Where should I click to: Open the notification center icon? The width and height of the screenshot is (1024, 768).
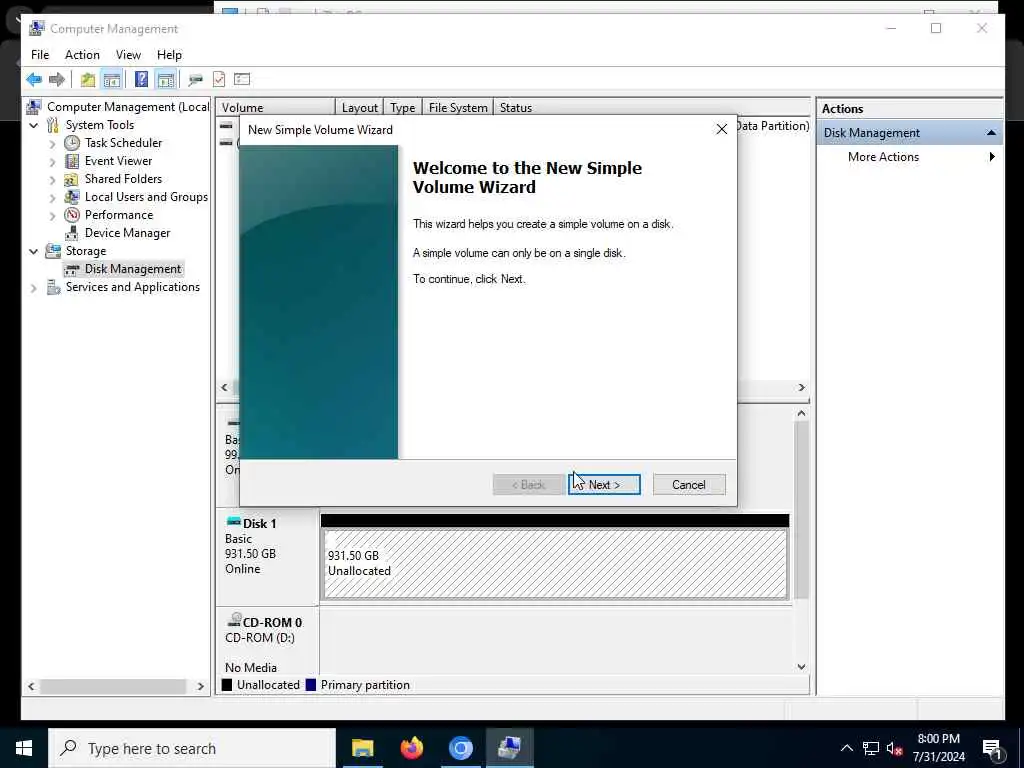[x=993, y=749]
